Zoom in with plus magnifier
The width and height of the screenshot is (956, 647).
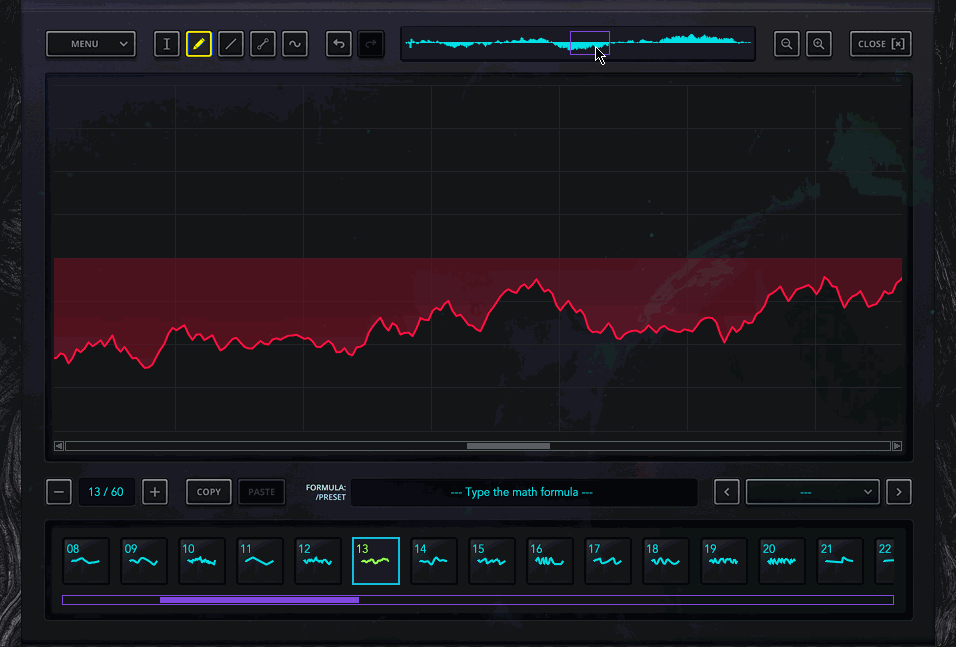click(x=819, y=44)
